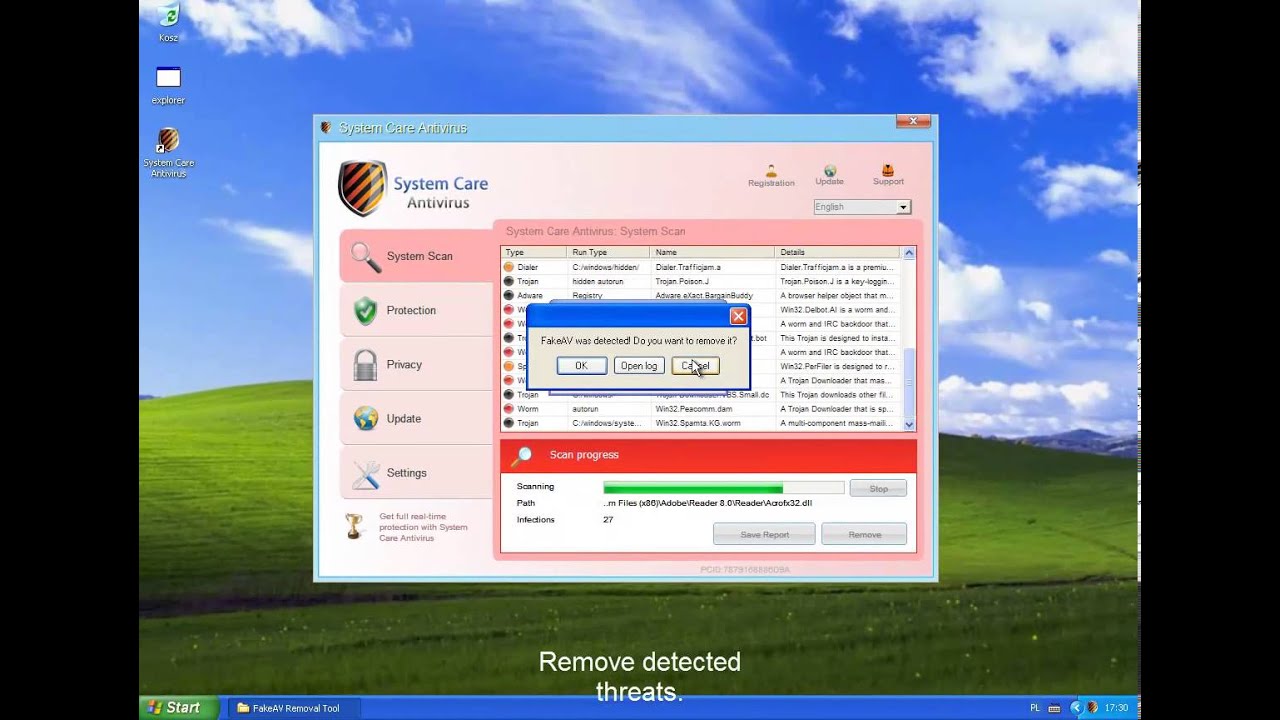Open the Privacy section
1280x720 pixels.
click(x=415, y=364)
